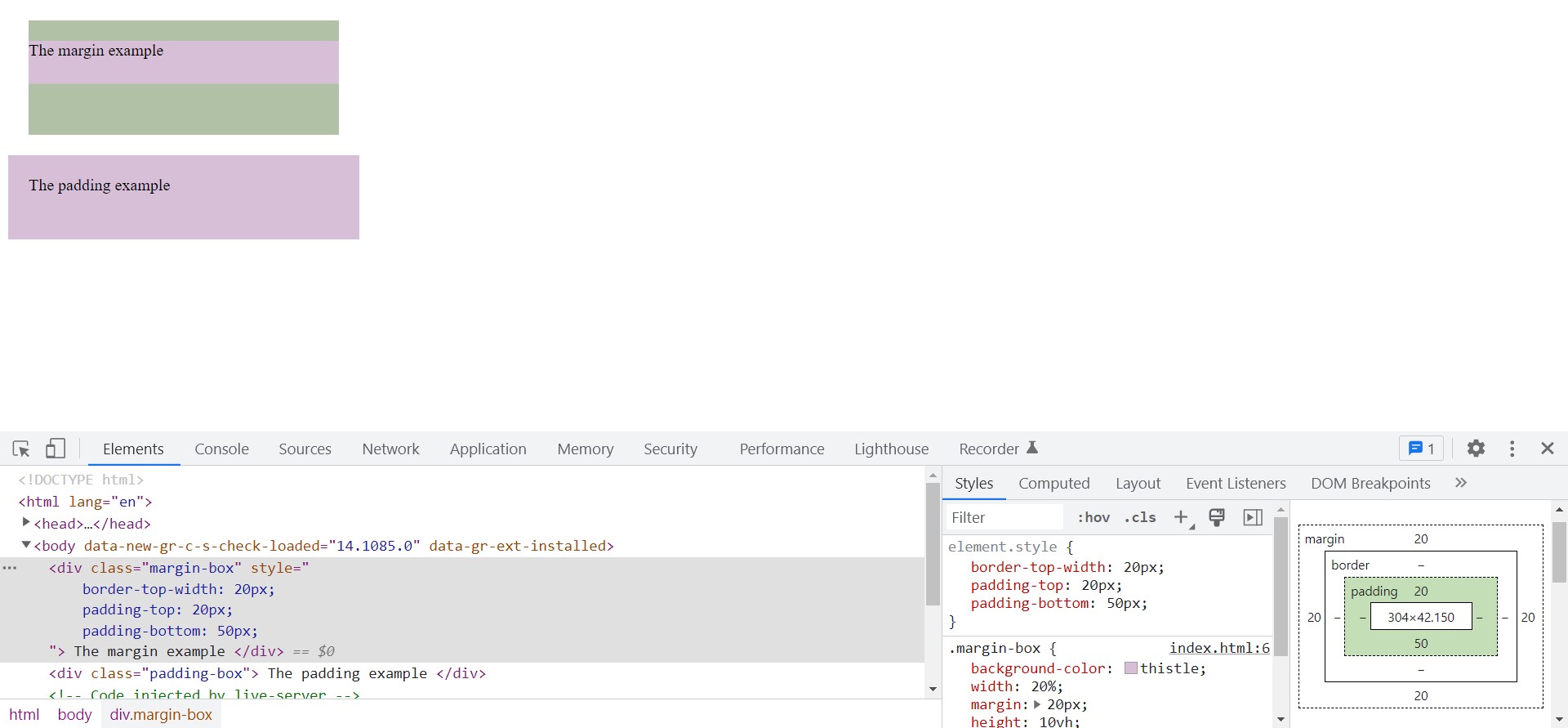Select the Layout subtab
The height and width of the screenshot is (728, 1568).
(1138, 483)
